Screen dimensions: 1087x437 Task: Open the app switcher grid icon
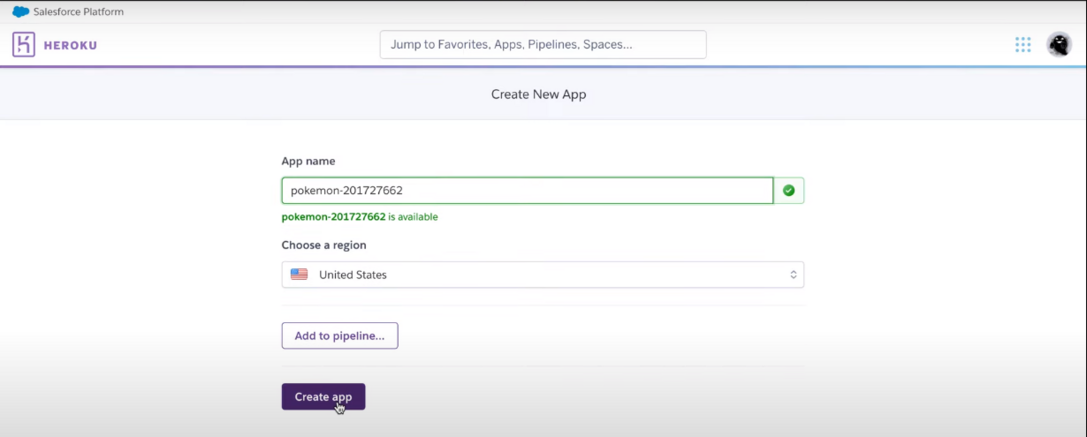pyautogui.click(x=1023, y=45)
